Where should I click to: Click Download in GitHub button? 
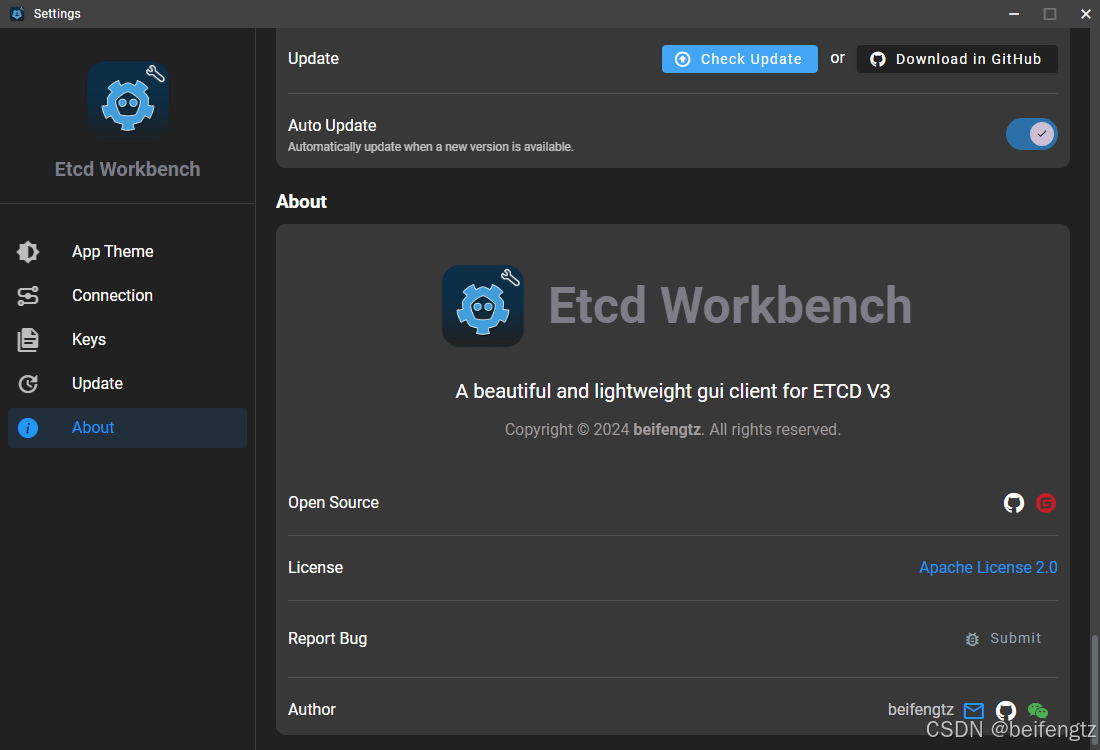coord(957,59)
